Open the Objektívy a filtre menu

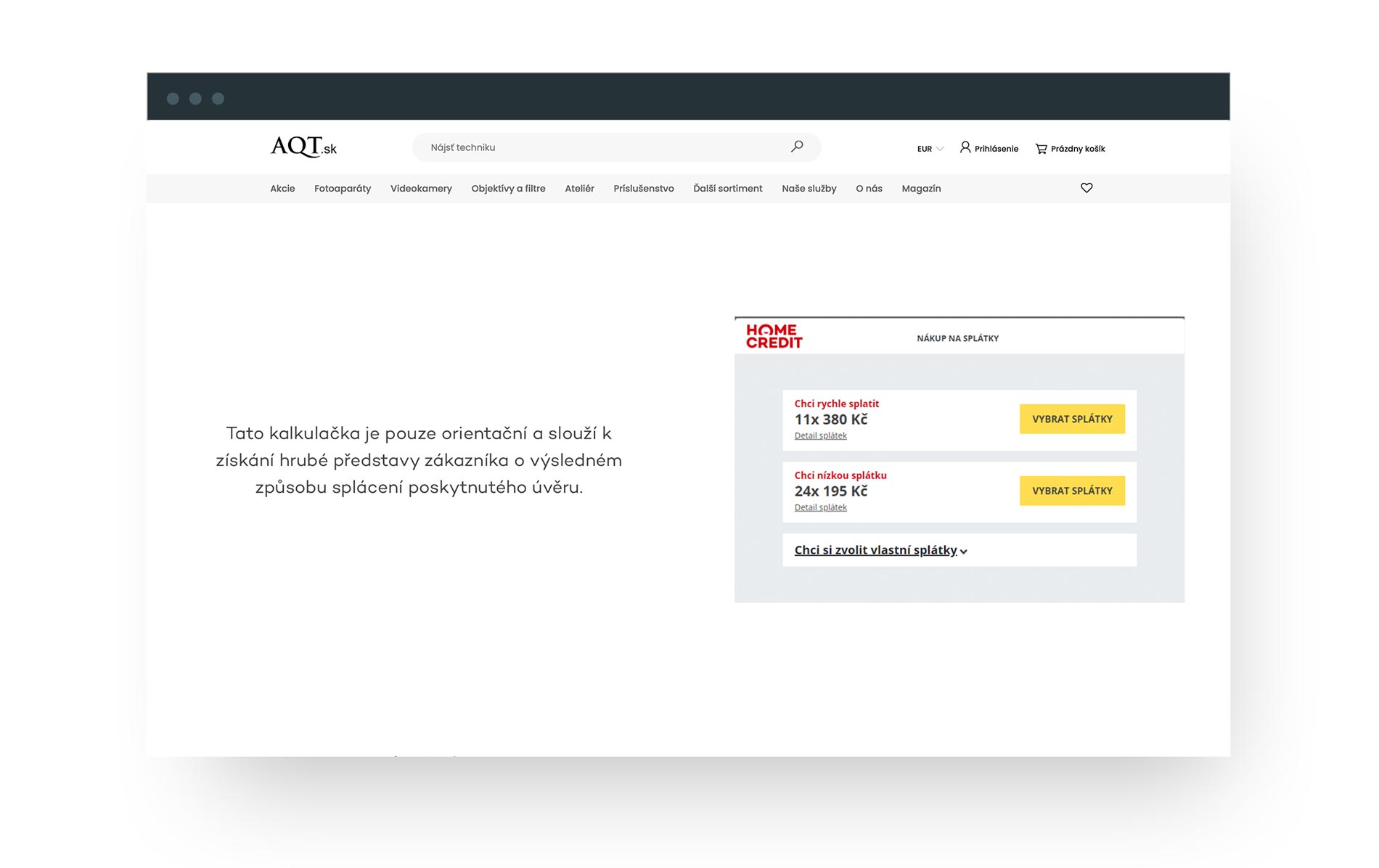(x=508, y=189)
